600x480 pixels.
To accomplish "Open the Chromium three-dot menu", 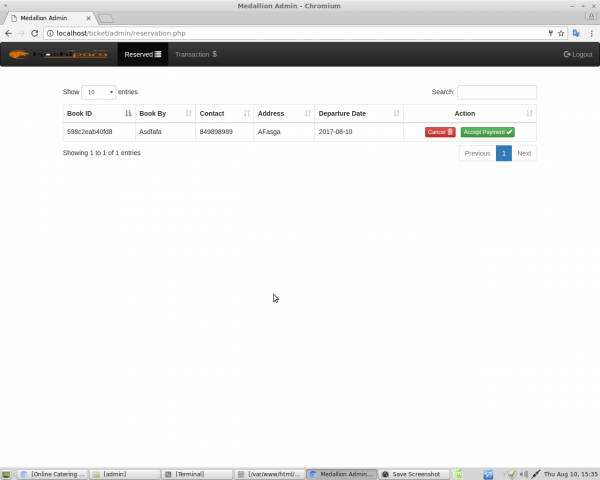I will 592,33.
